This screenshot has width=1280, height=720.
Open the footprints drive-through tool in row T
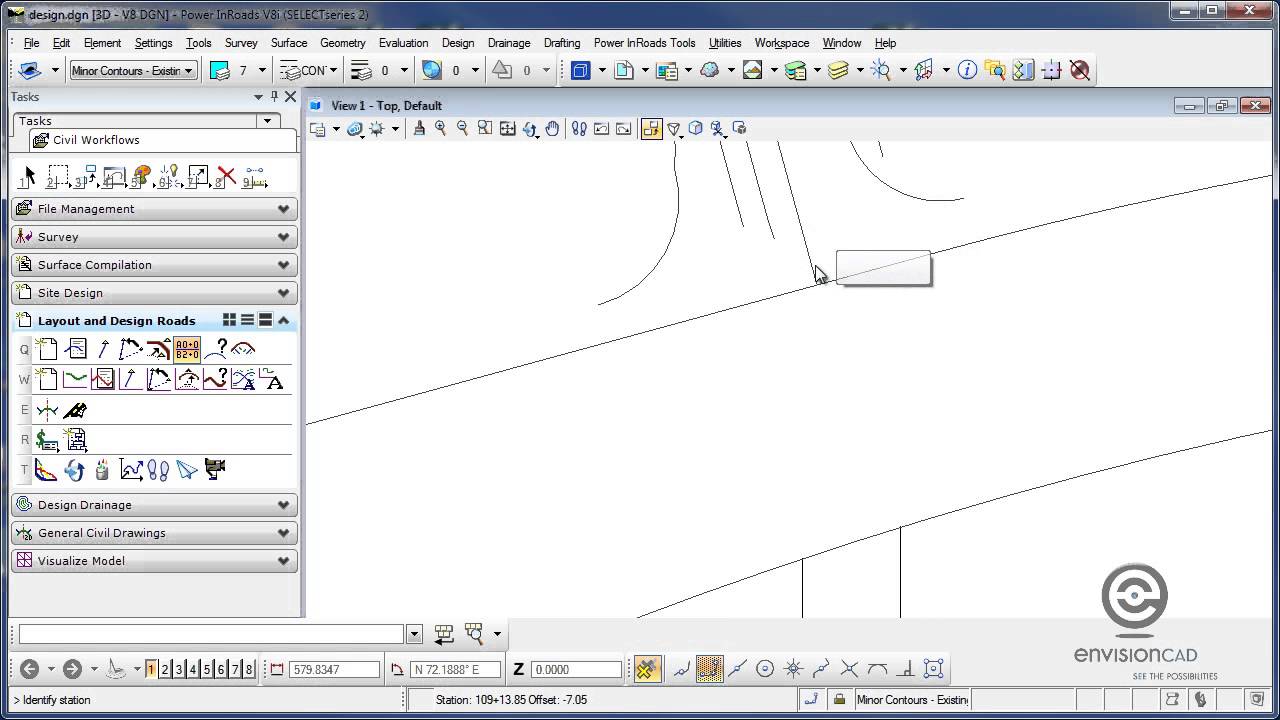[x=158, y=469]
